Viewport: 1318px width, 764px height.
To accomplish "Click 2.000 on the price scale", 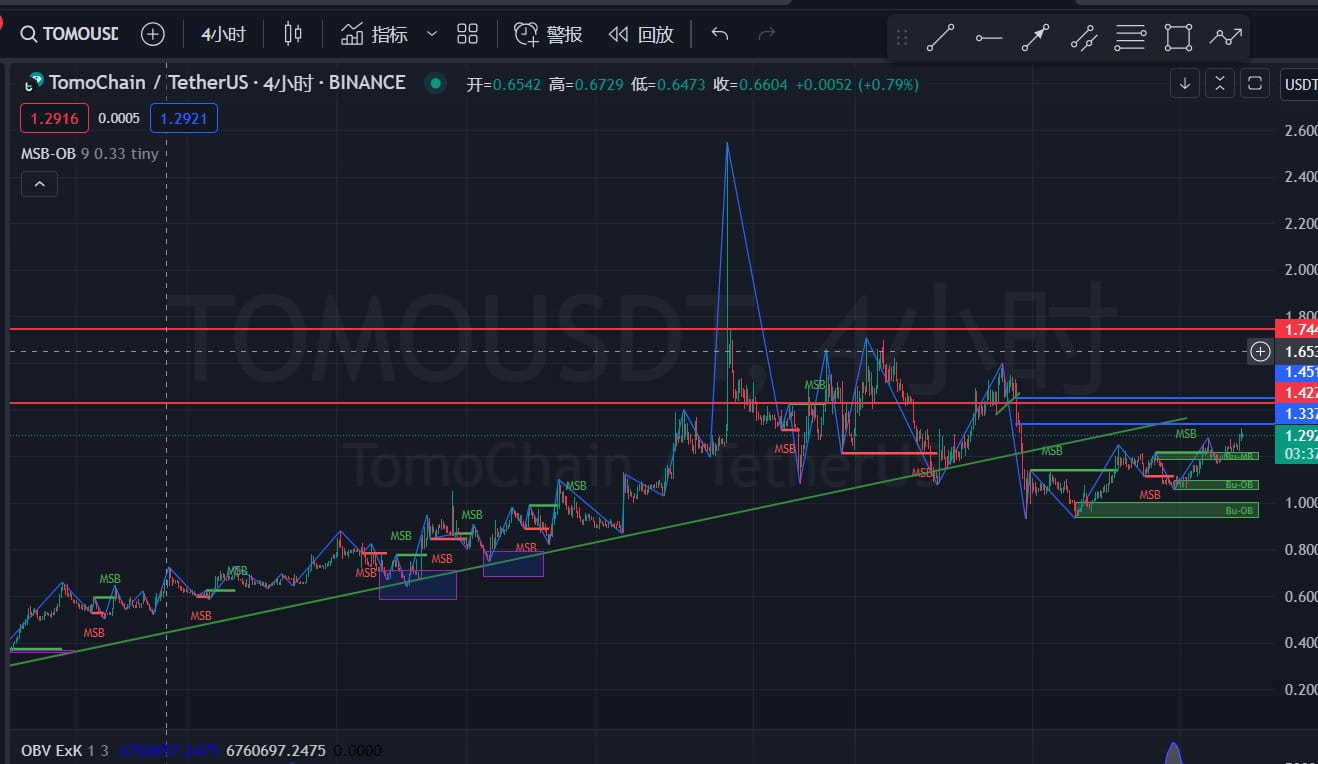I will (1301, 270).
